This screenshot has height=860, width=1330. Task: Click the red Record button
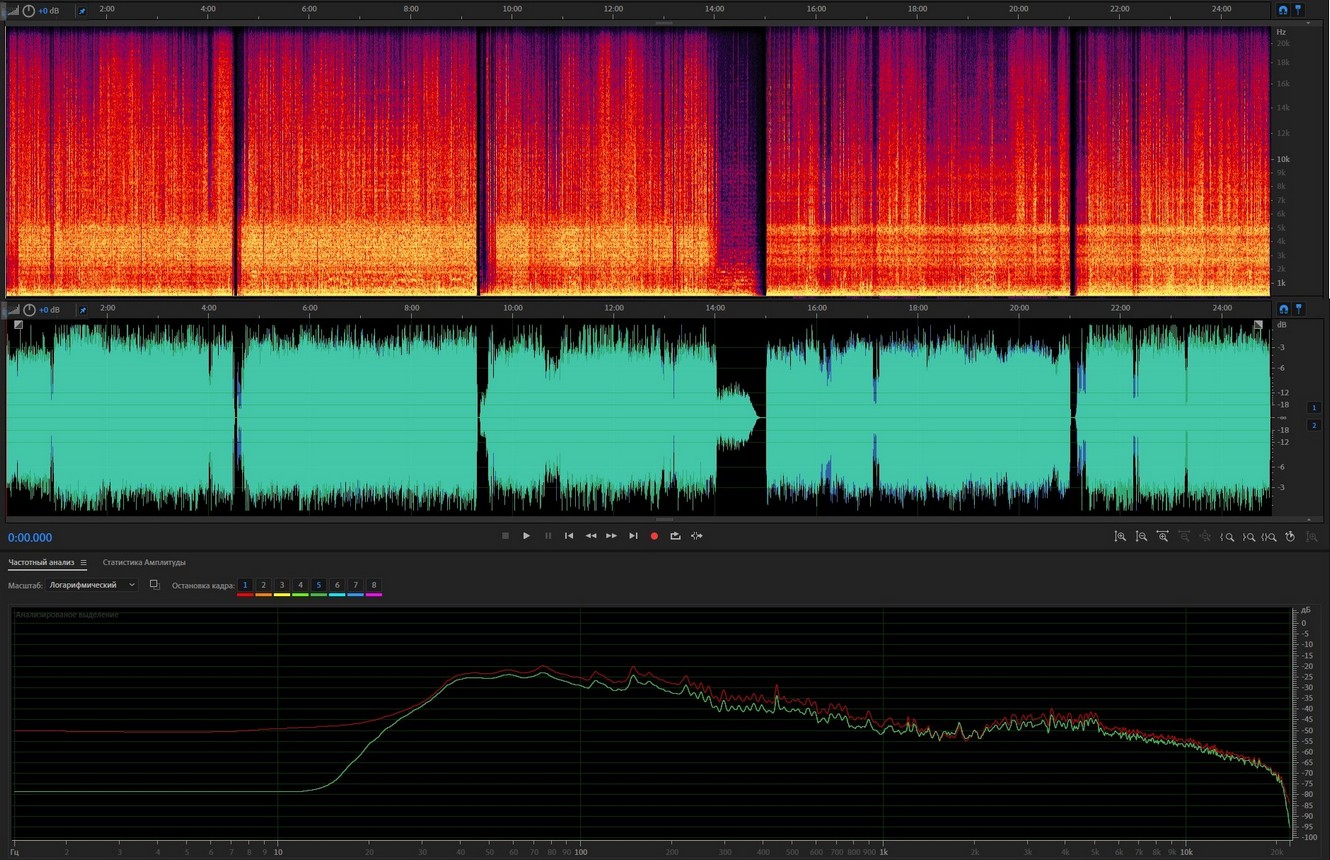[x=654, y=536]
